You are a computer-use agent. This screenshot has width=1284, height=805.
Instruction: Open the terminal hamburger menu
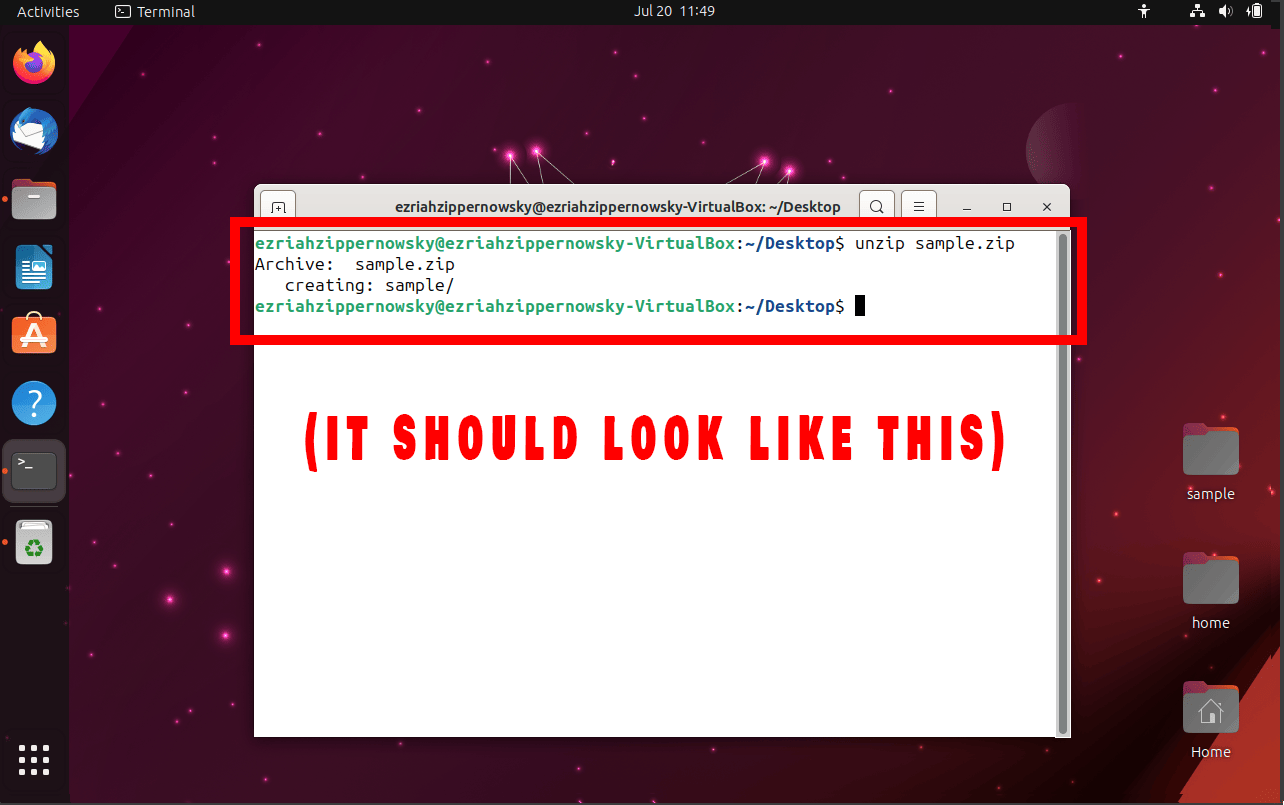tap(918, 206)
